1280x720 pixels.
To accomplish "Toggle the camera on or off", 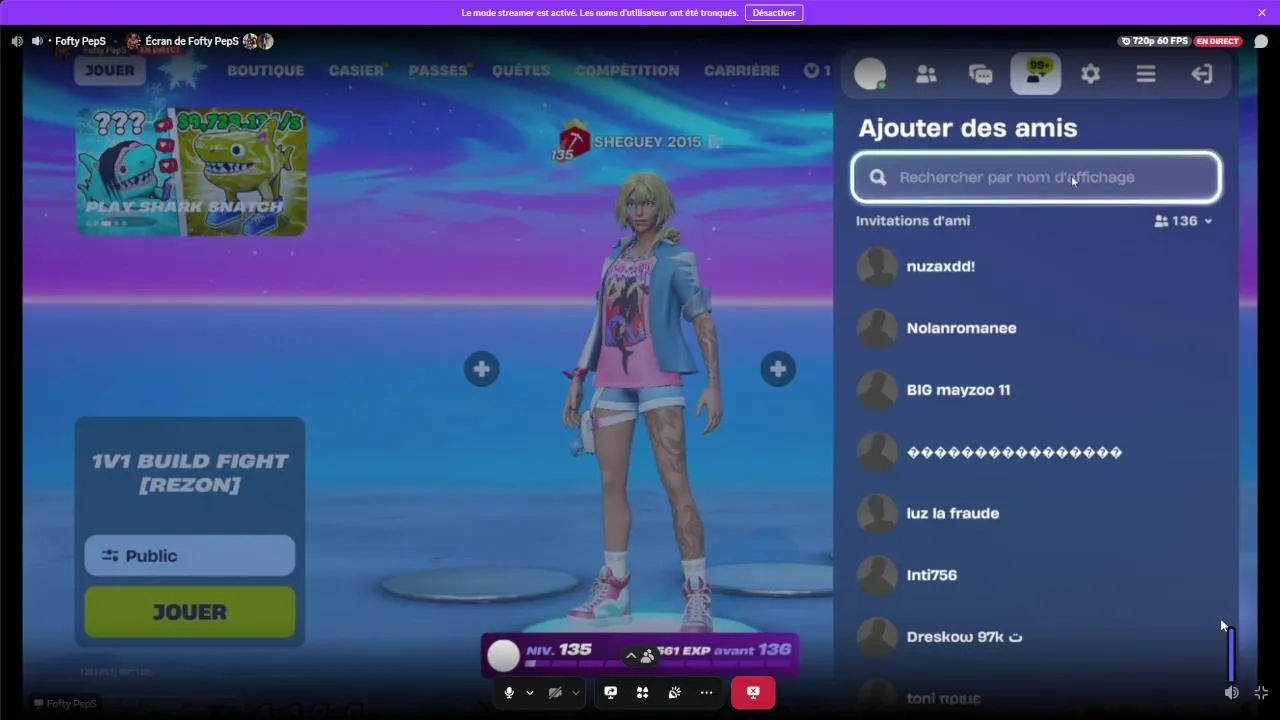I will tap(555, 692).
